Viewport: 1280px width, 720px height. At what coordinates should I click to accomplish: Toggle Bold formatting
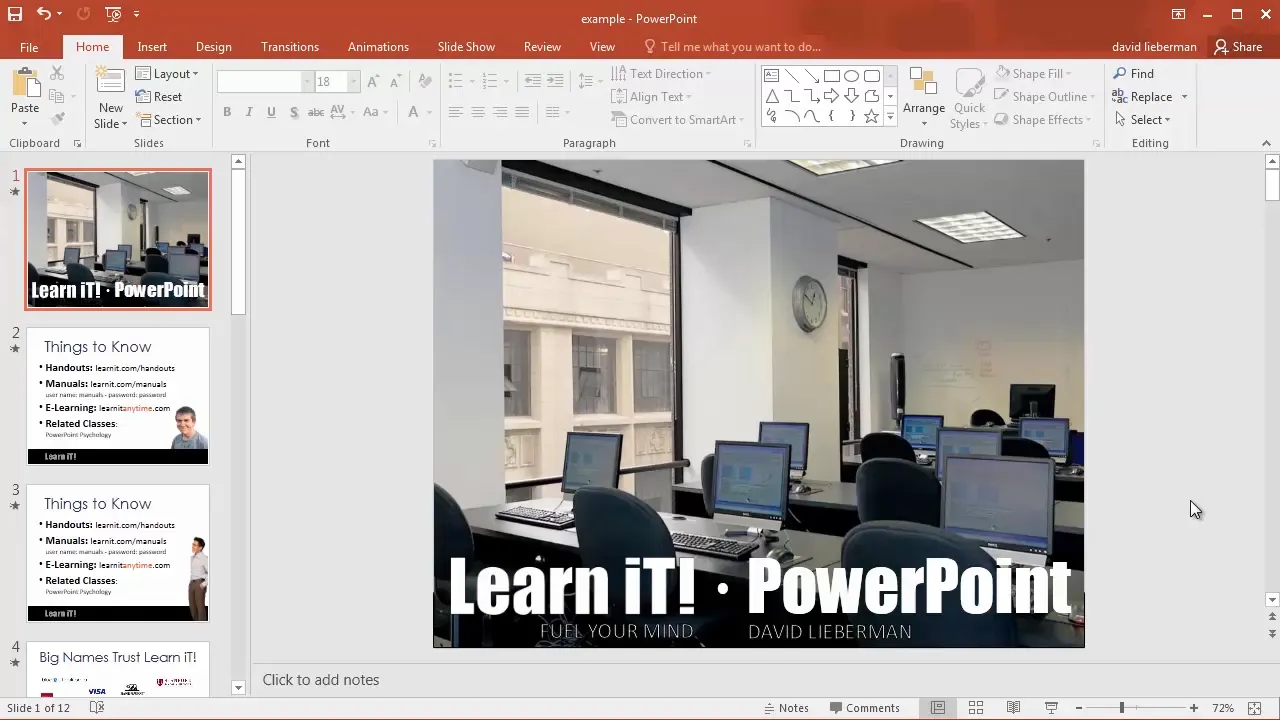[x=227, y=112]
